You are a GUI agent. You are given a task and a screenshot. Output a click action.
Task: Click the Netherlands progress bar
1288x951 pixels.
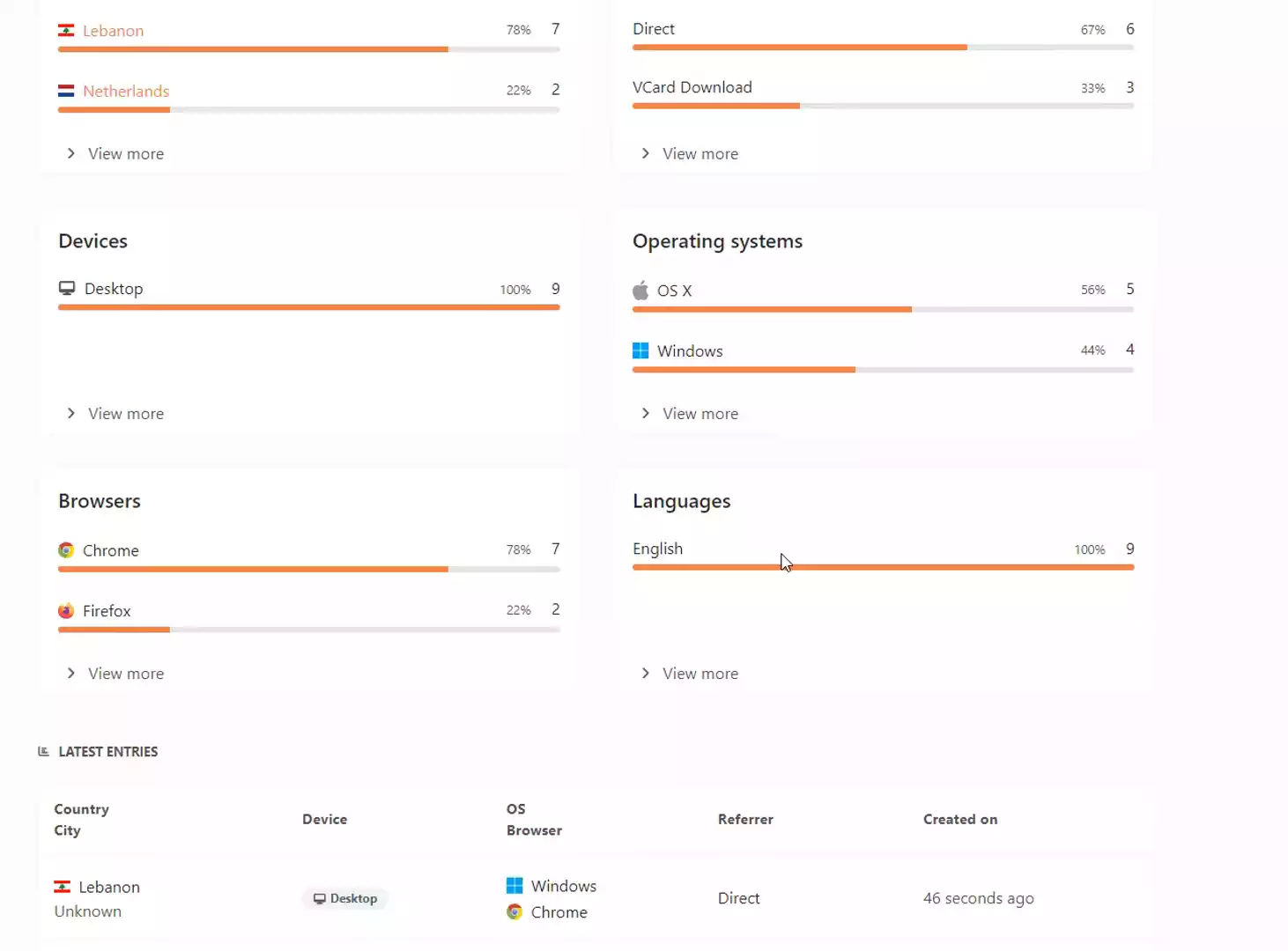pyautogui.click(x=309, y=110)
